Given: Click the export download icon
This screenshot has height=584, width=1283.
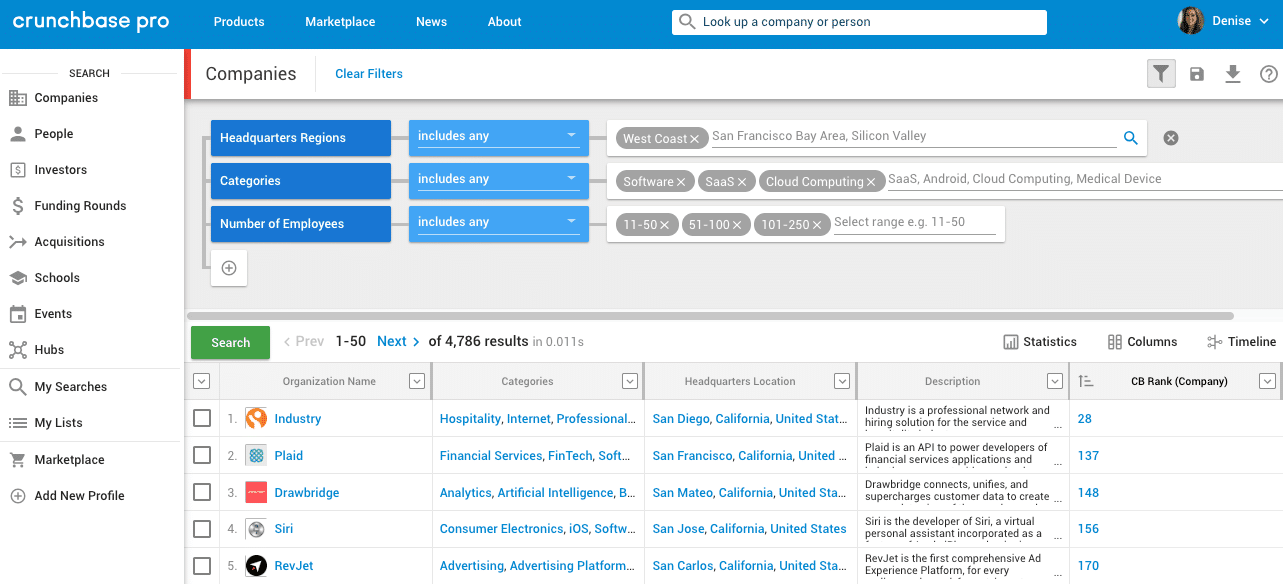Looking at the screenshot, I should pyautogui.click(x=1232, y=73).
